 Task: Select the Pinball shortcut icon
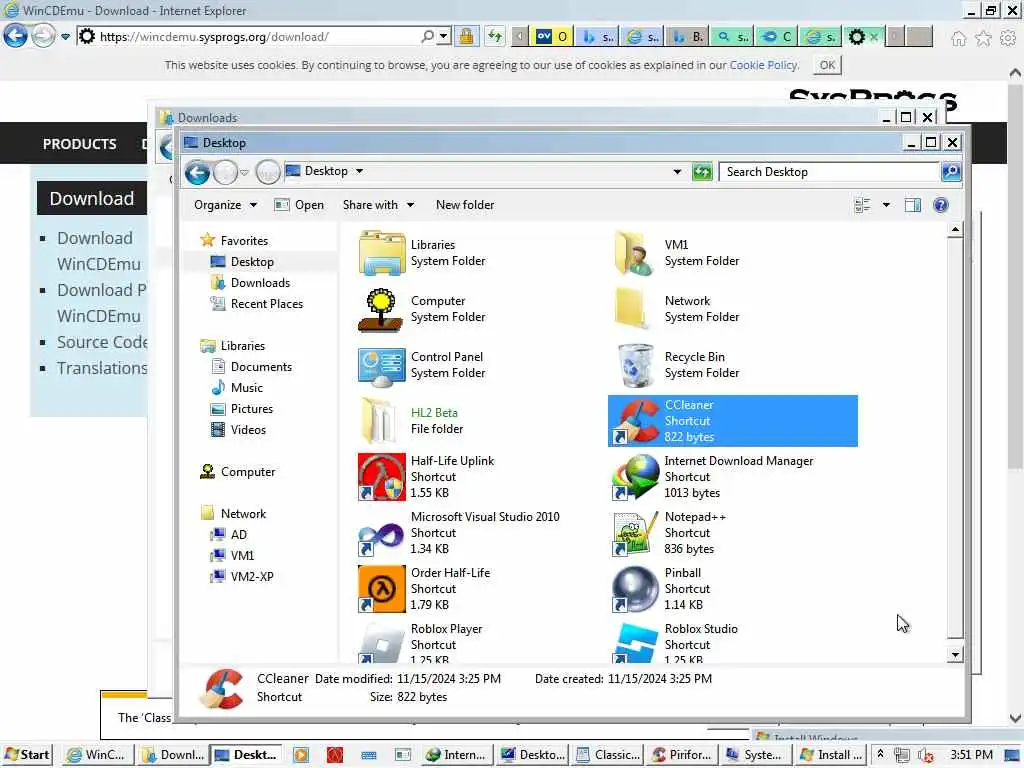pyautogui.click(x=636, y=589)
